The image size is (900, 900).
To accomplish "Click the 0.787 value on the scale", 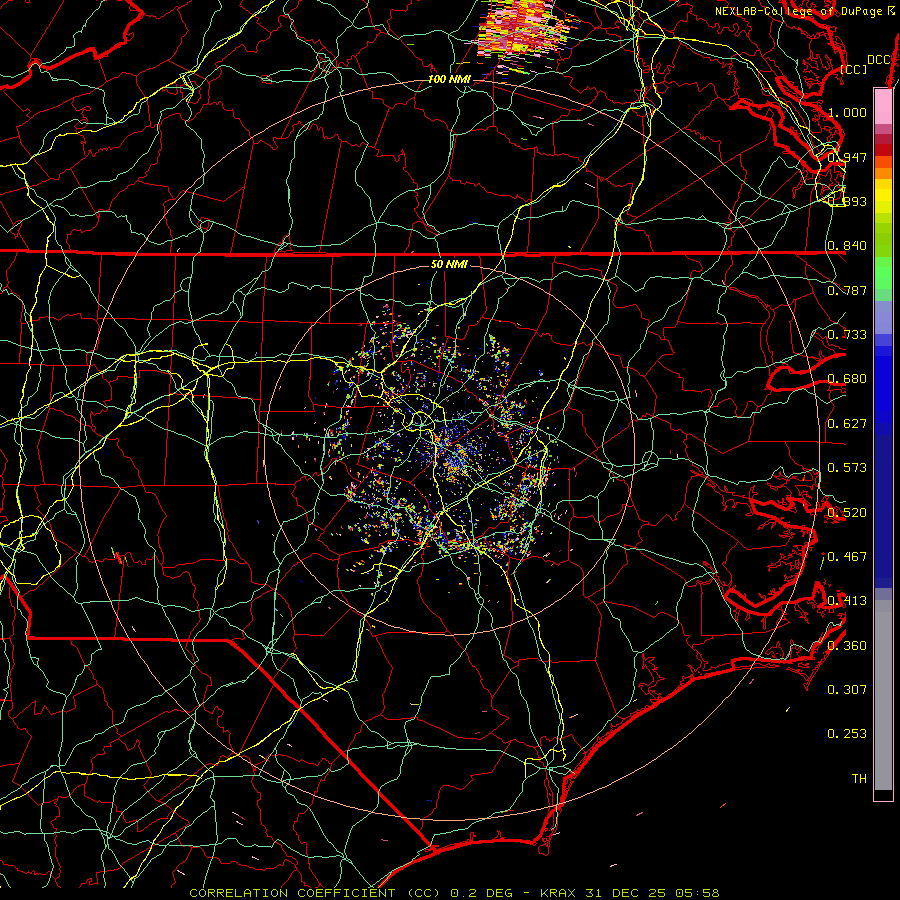I will point(847,290).
